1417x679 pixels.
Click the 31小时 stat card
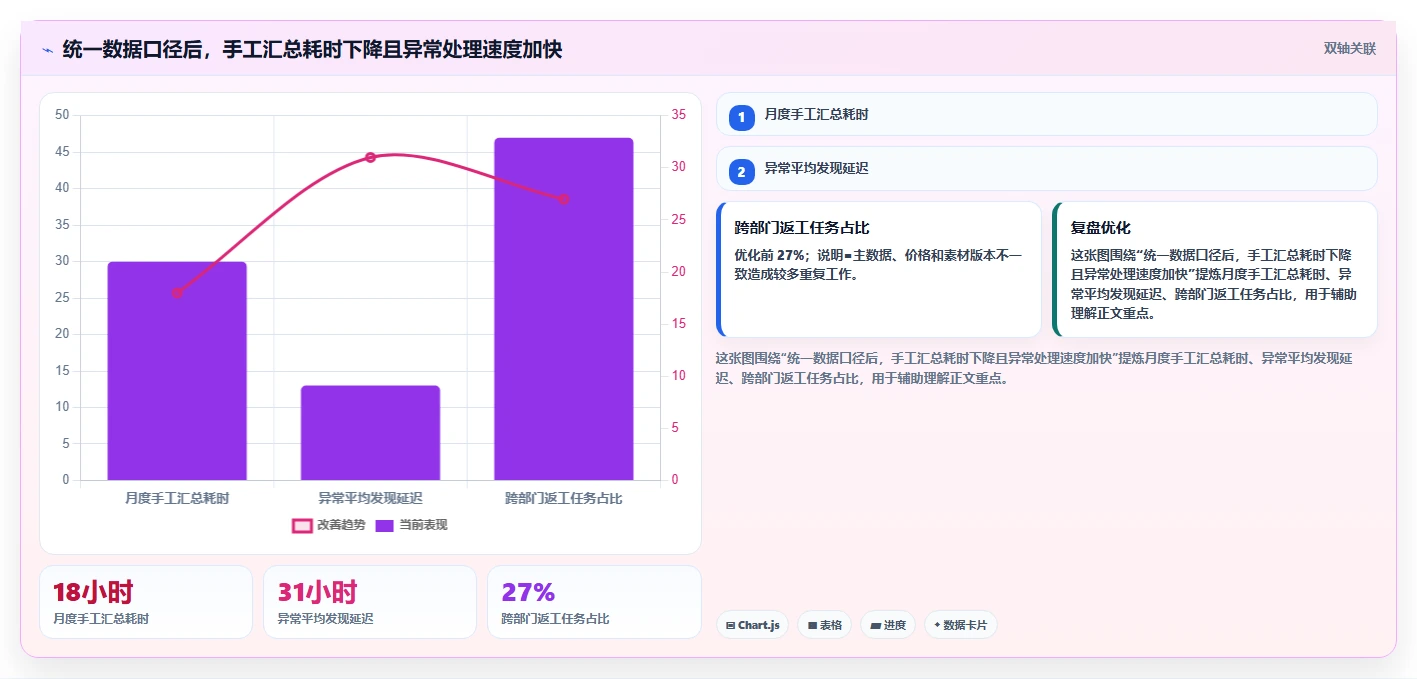click(370, 602)
